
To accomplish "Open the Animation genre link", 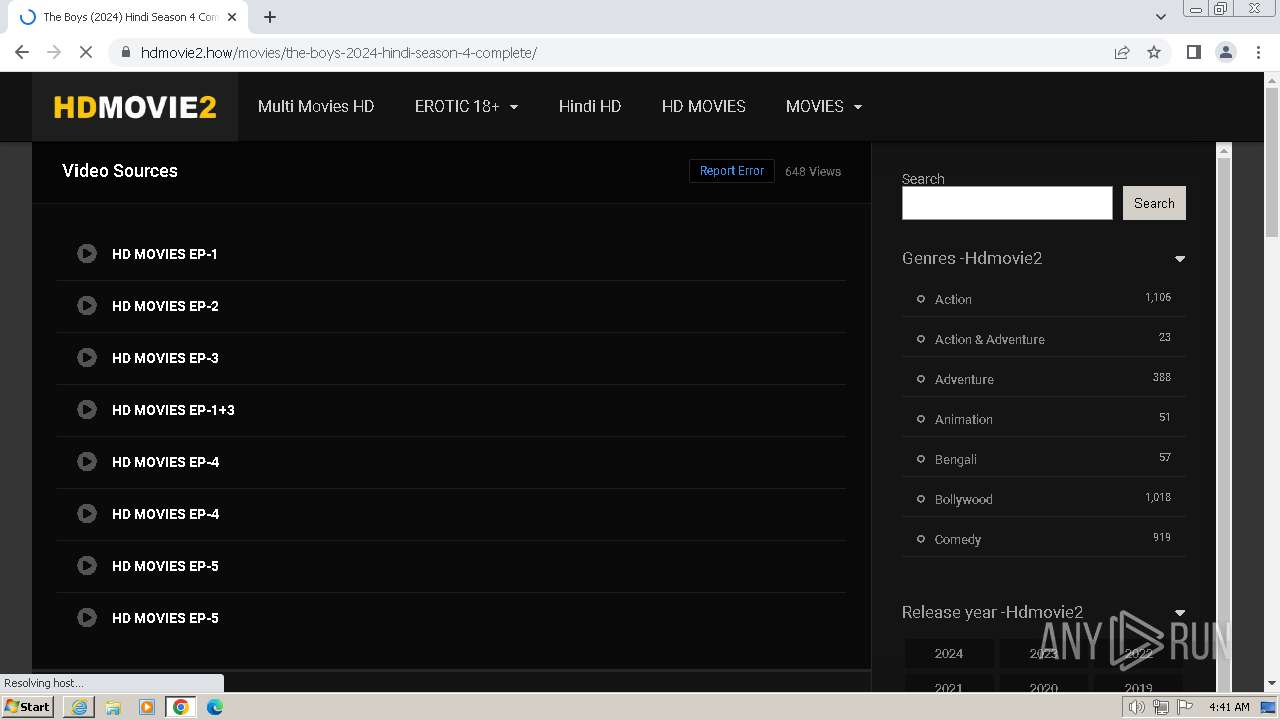I will [964, 419].
